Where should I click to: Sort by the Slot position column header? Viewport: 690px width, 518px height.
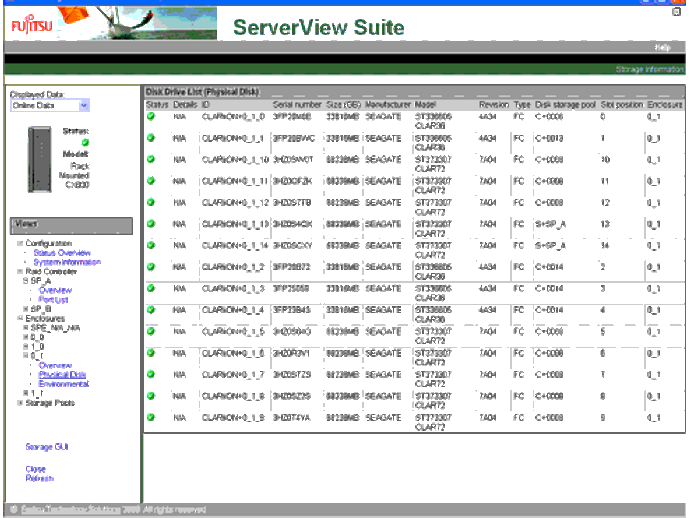(622, 105)
